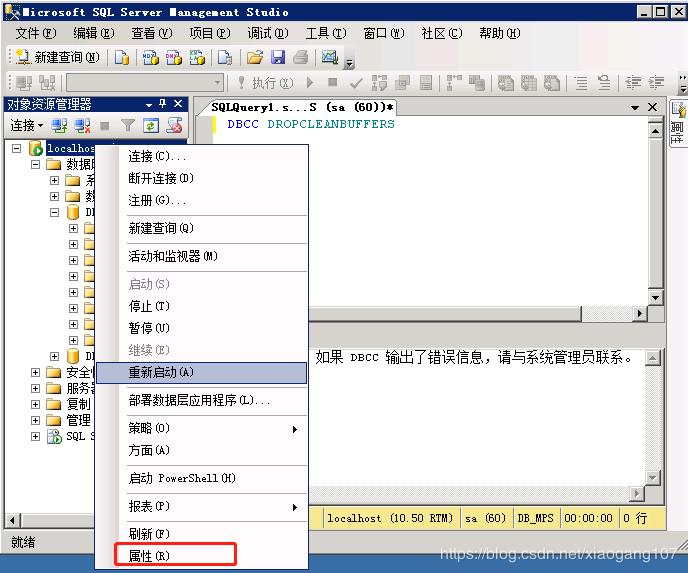Click the New Query (新建查询) toolbar button

[57, 57]
